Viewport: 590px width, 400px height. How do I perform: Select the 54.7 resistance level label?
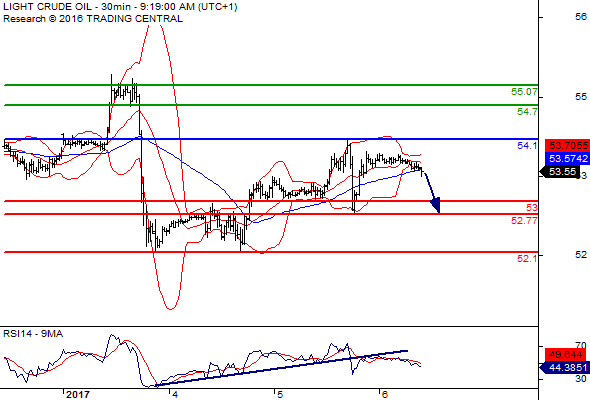(x=527, y=111)
